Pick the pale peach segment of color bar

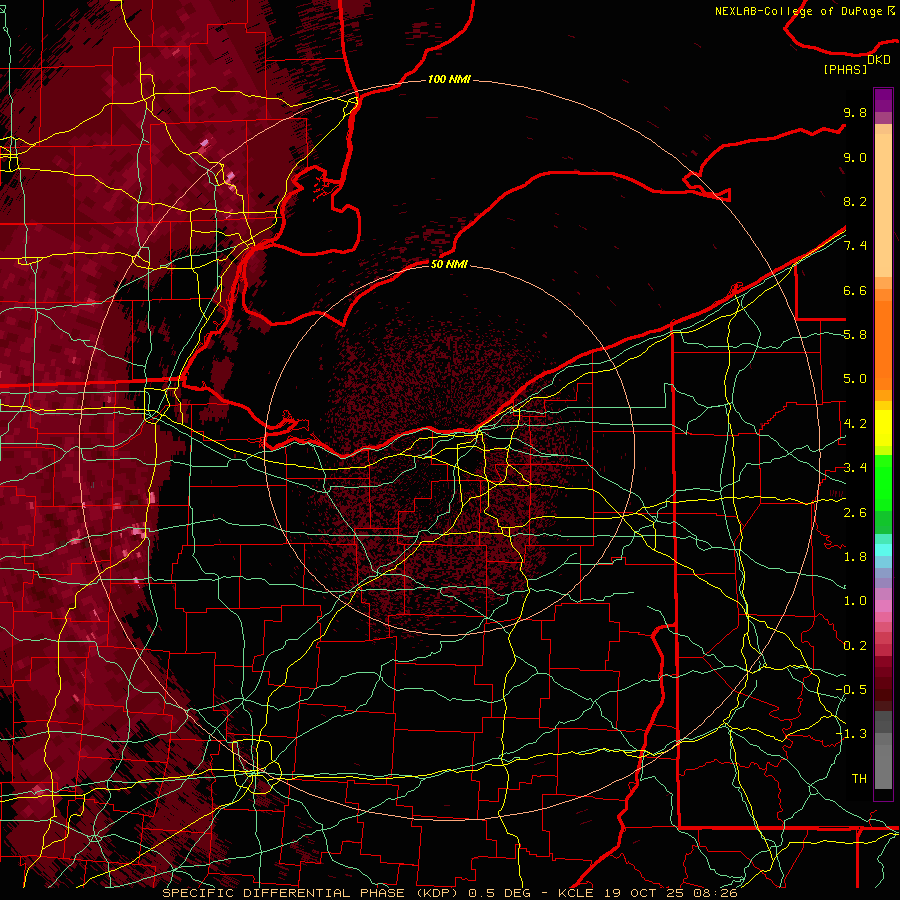click(x=883, y=207)
